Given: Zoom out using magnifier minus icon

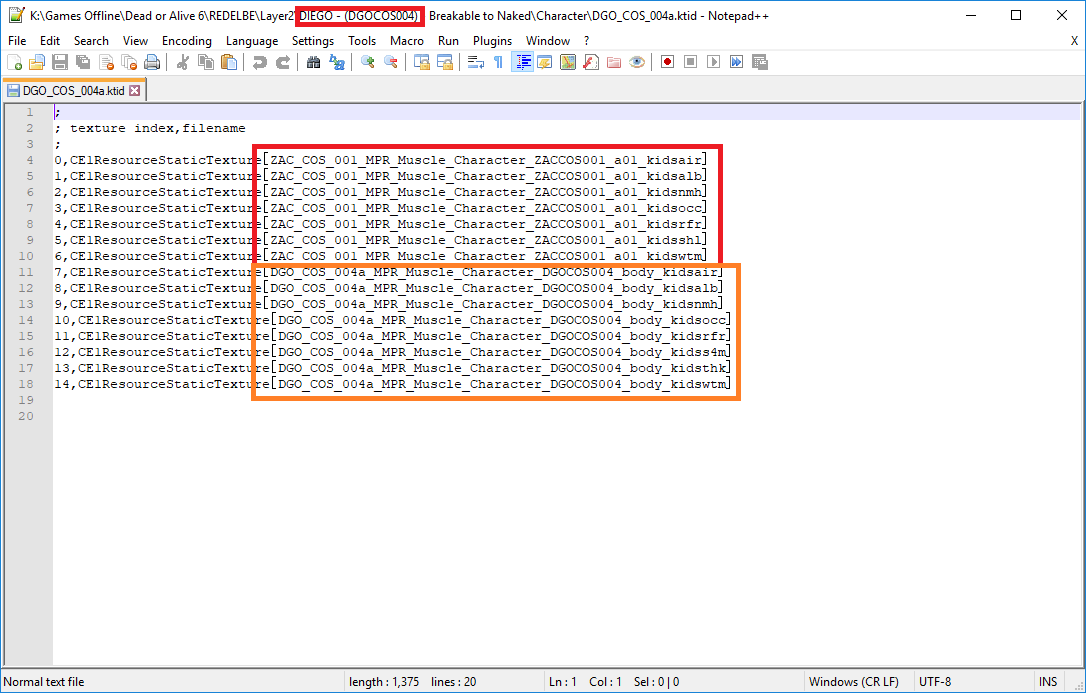Looking at the screenshot, I should 391,62.
